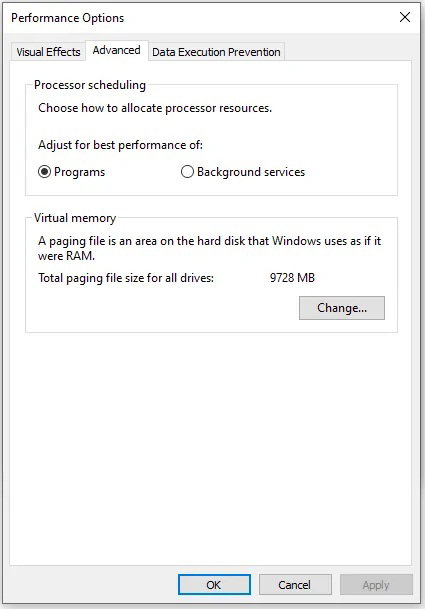
Task: Confirm settings with the OK button
Action: click(214, 585)
